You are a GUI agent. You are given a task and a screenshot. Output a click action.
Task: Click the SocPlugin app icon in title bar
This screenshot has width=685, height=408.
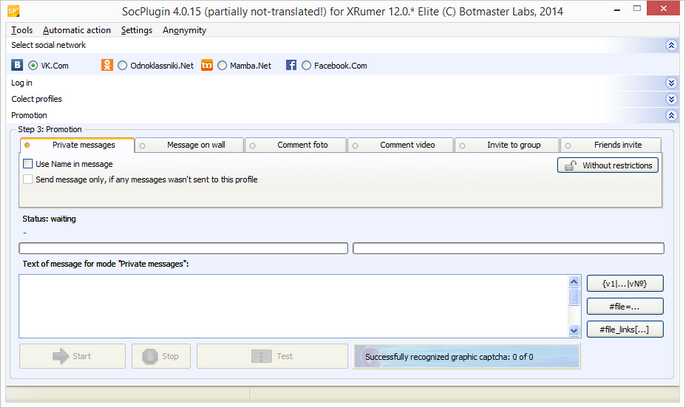point(13,11)
